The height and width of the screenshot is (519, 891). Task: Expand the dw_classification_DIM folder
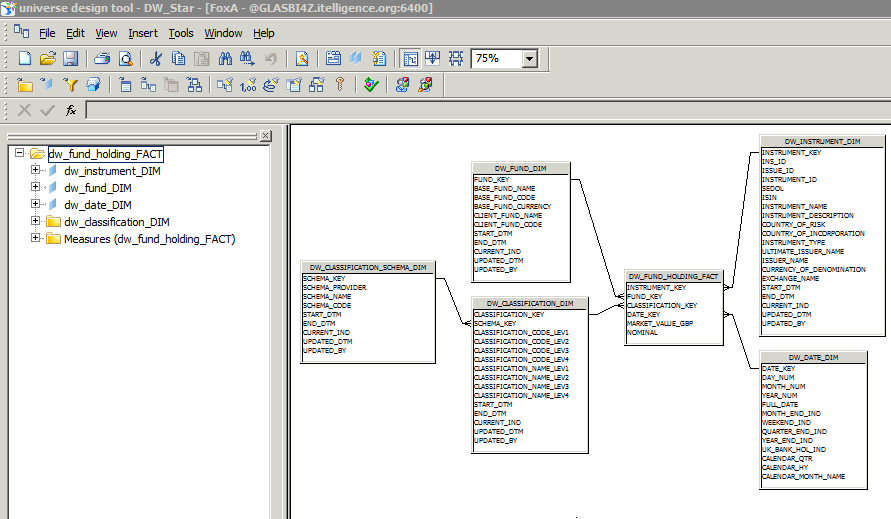[35, 221]
